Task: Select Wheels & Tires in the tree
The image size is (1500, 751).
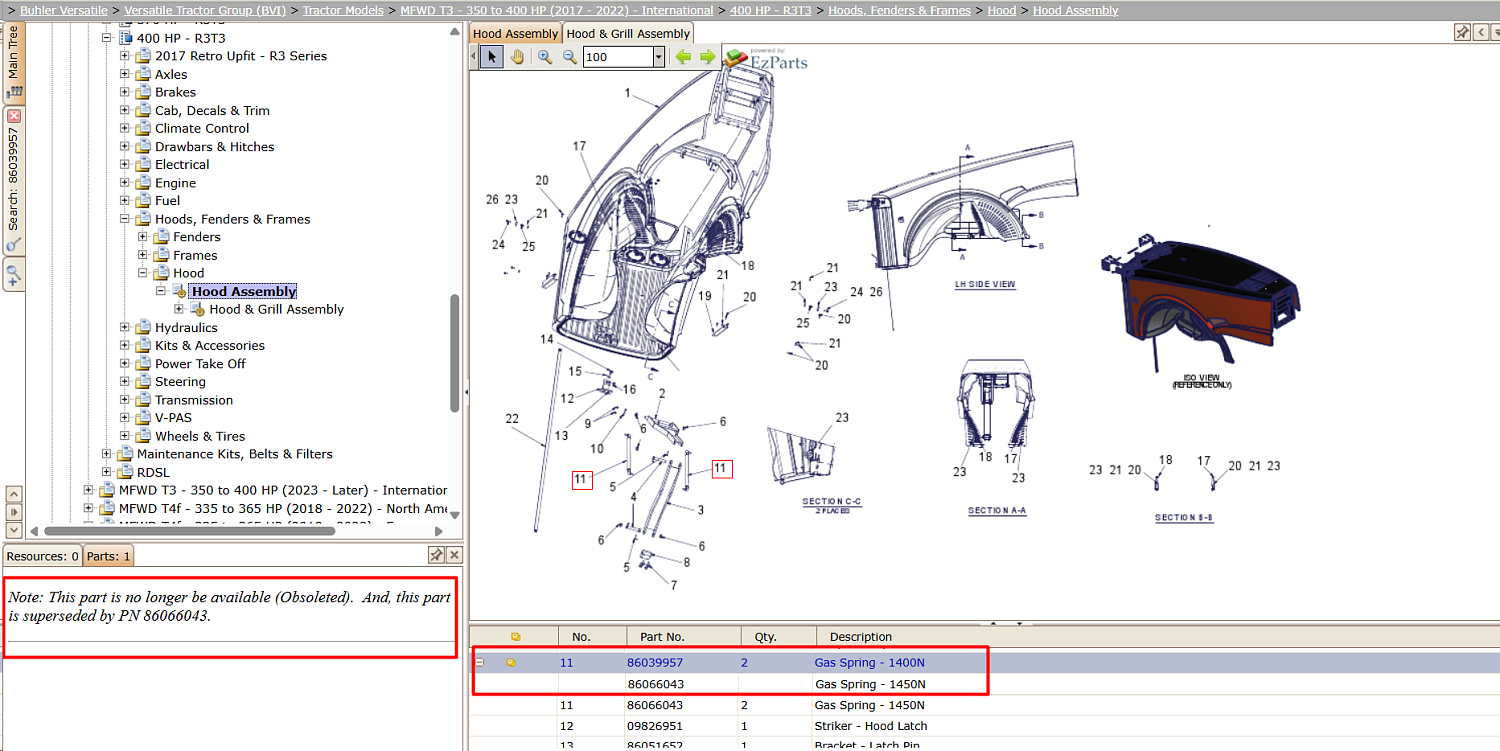Action: 200,436
